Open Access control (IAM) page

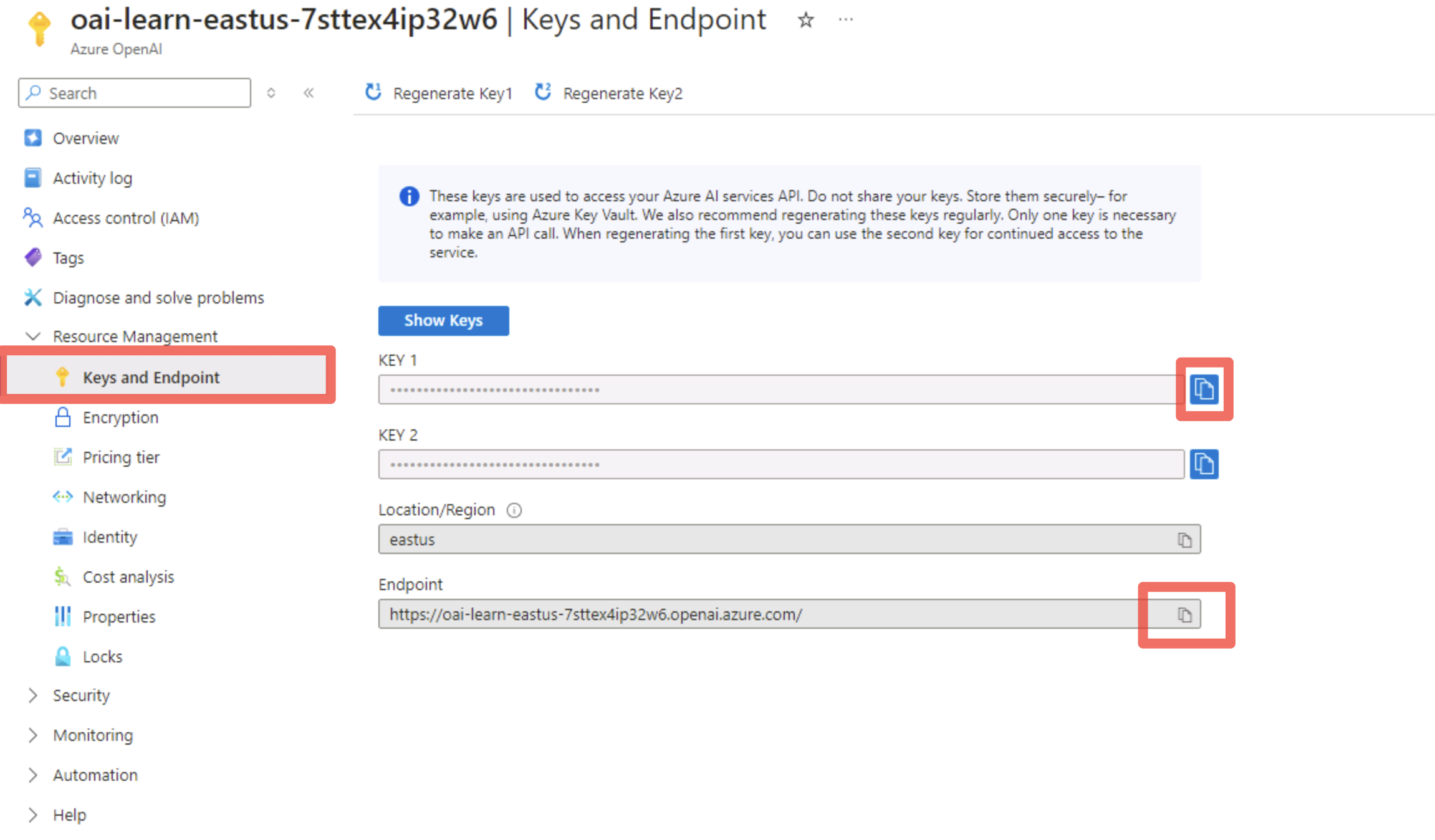pyautogui.click(x=126, y=218)
